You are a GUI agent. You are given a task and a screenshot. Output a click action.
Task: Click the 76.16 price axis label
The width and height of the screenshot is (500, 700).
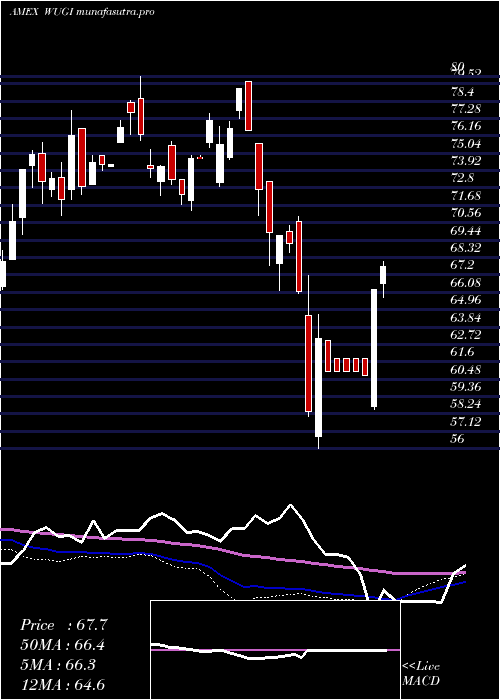coord(466,127)
